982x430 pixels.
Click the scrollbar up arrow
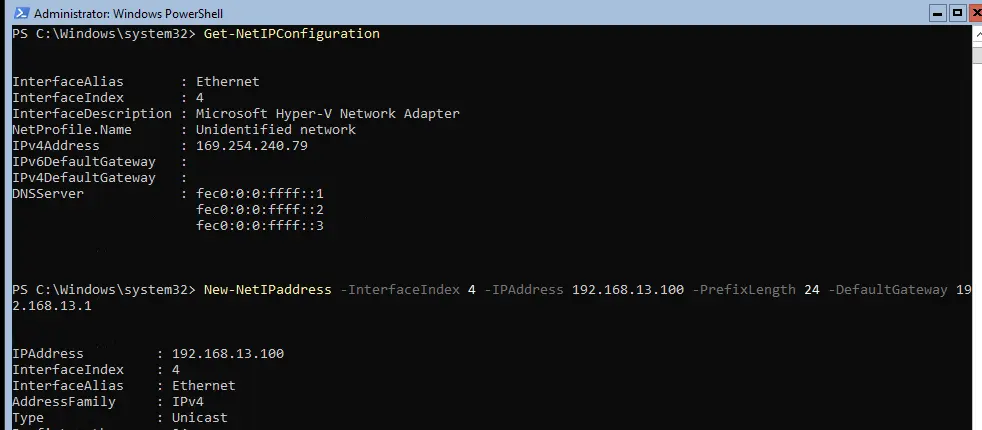coord(977,34)
